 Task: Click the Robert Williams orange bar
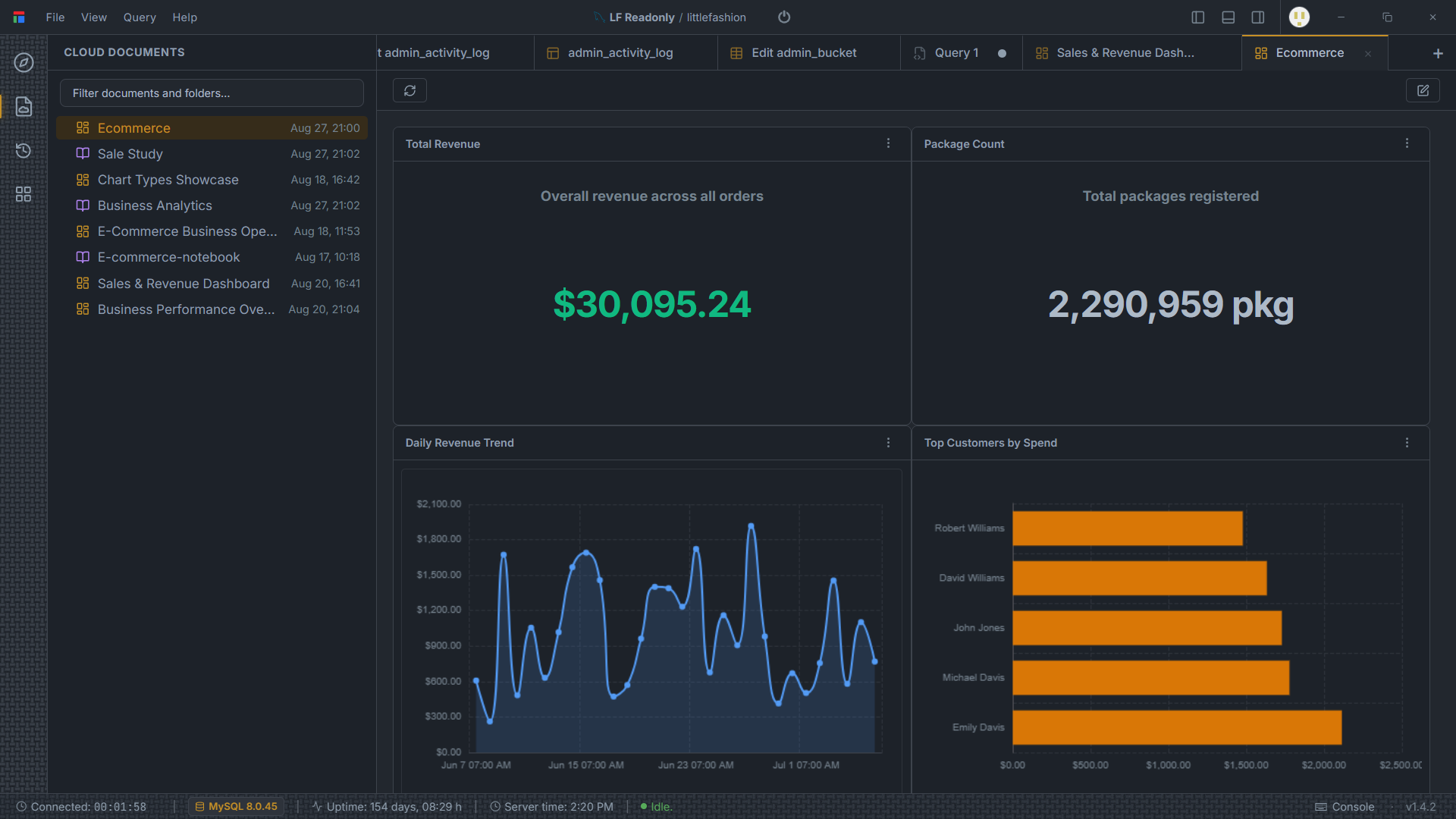click(x=1128, y=528)
